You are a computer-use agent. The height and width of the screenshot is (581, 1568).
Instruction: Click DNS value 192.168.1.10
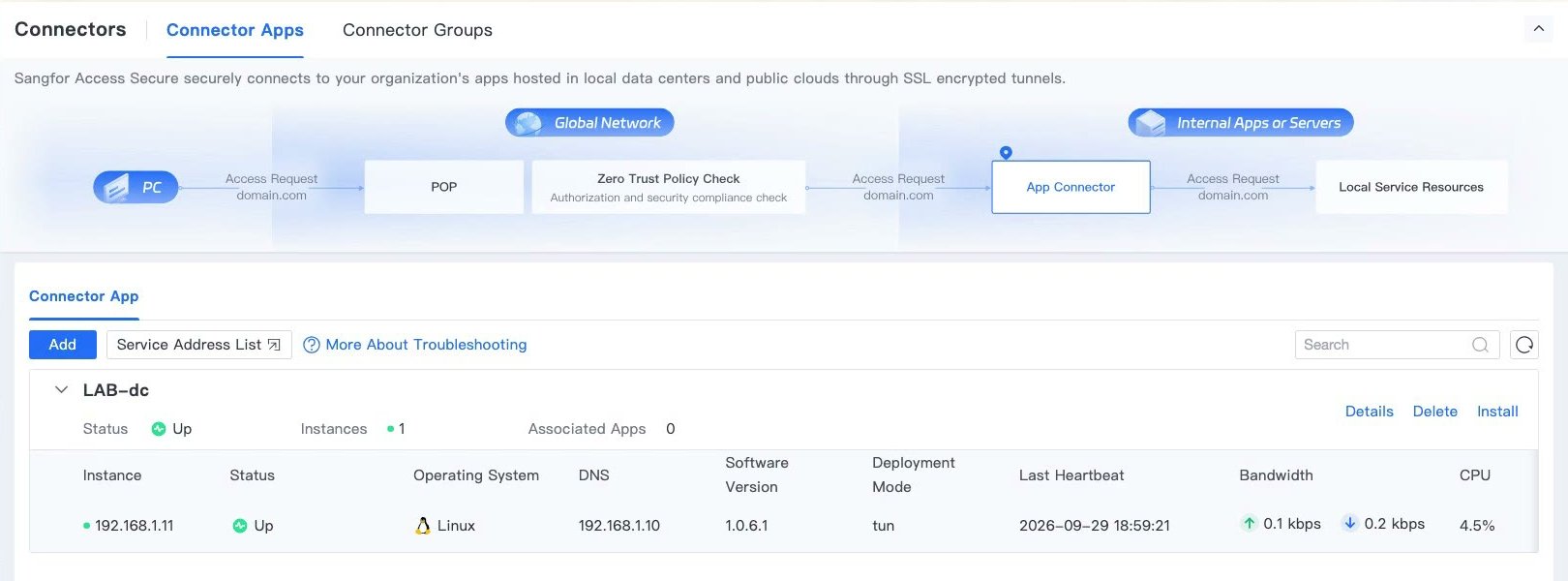[x=619, y=526]
